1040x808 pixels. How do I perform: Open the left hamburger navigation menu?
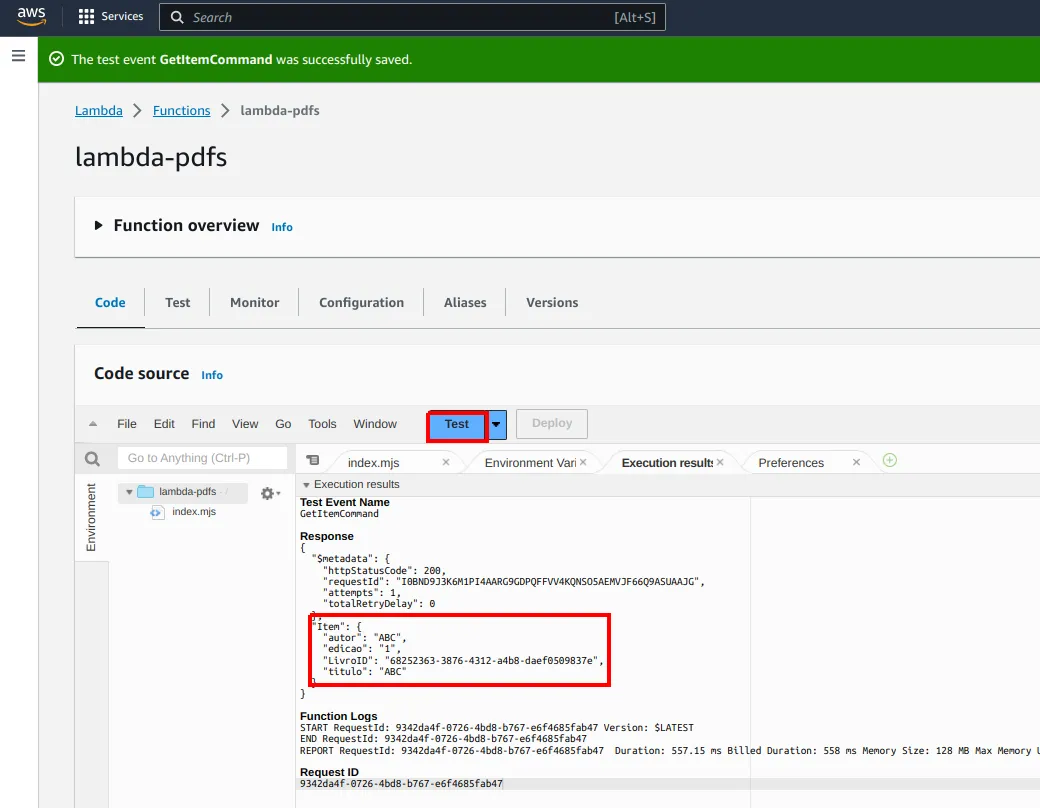(19, 56)
